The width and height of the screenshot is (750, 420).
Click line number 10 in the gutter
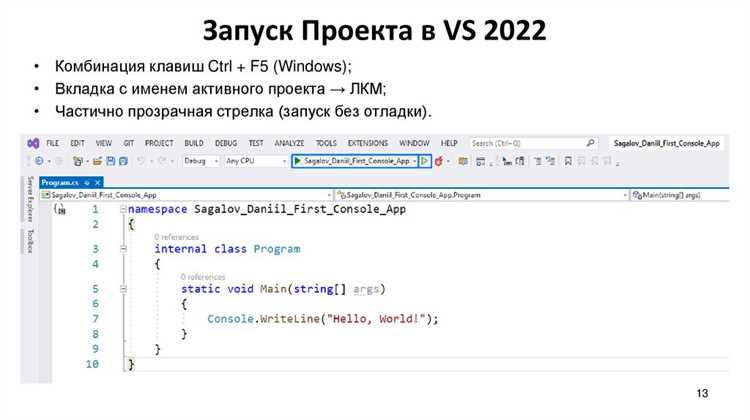tap(92, 364)
